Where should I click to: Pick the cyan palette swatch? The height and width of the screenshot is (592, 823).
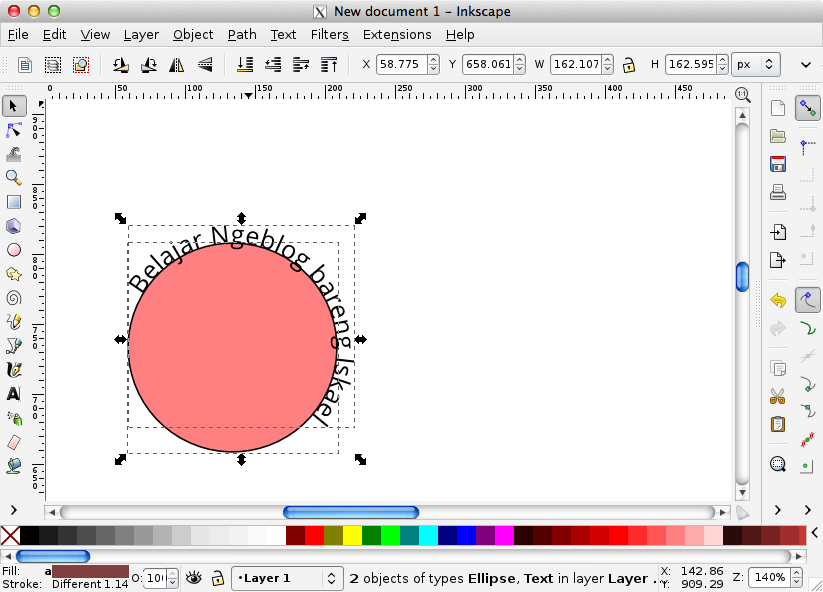[x=429, y=535]
